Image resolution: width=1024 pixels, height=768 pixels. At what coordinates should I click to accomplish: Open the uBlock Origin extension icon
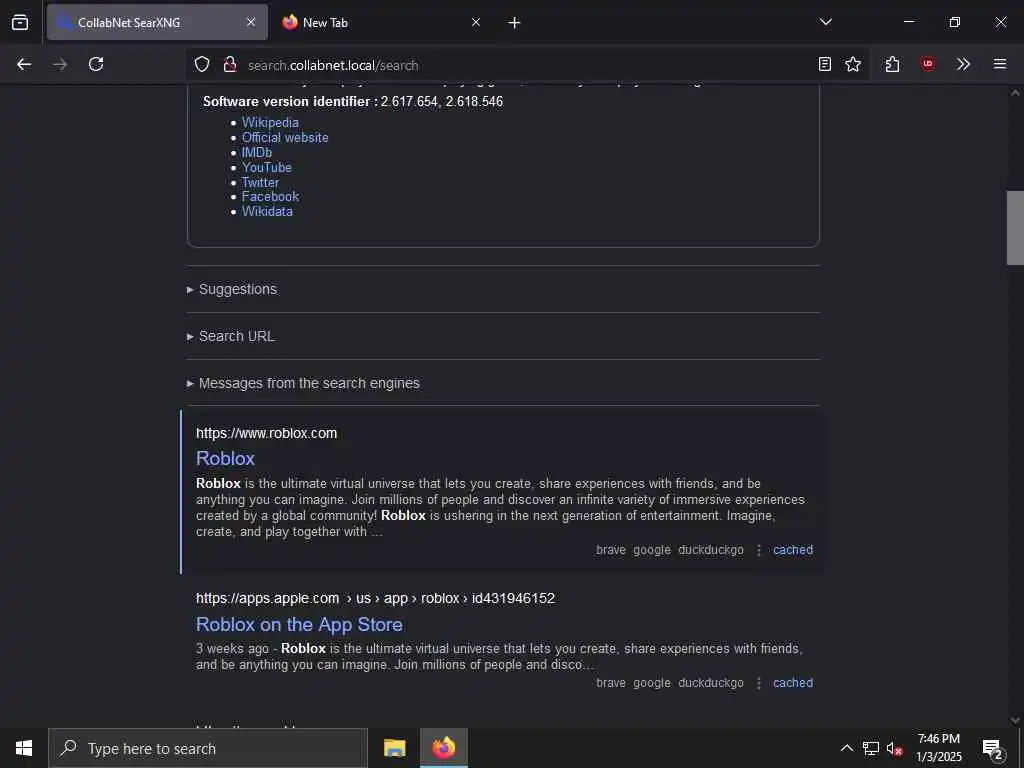[928, 64]
